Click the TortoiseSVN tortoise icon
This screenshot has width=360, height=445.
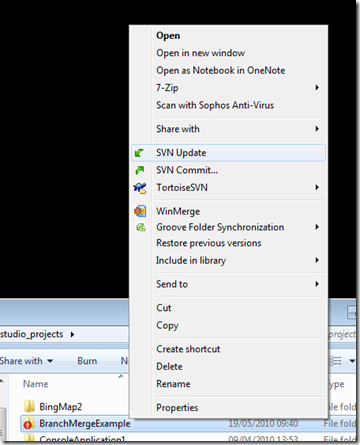(140, 188)
